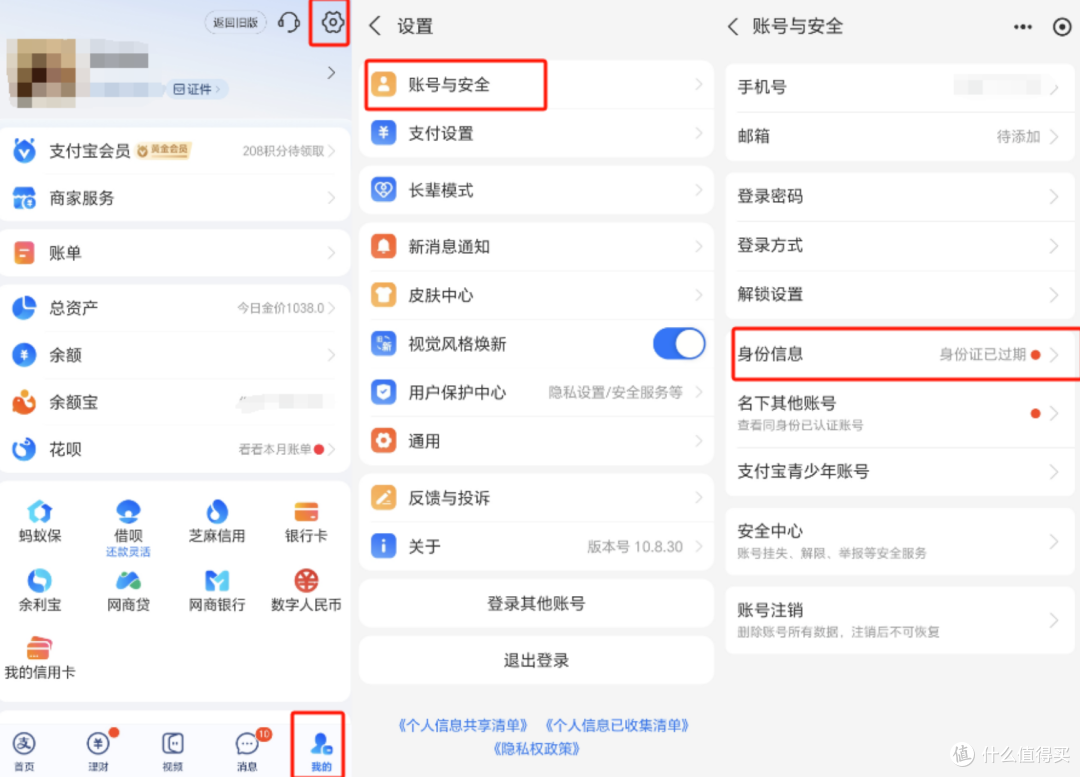This screenshot has width=1080, height=777.
Task: Switch to 消息 messages tab
Action: (x=247, y=750)
